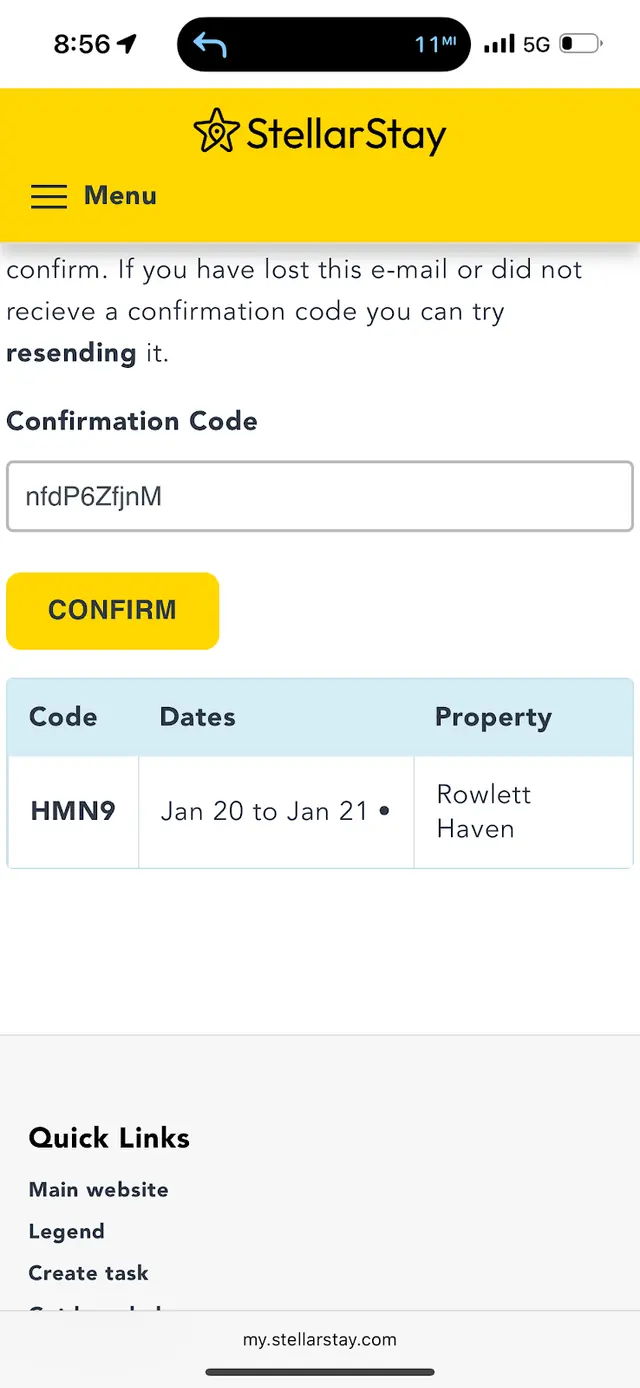Tap the StellarStay star logo
Image resolution: width=640 pixels, height=1388 pixels.
click(217, 132)
